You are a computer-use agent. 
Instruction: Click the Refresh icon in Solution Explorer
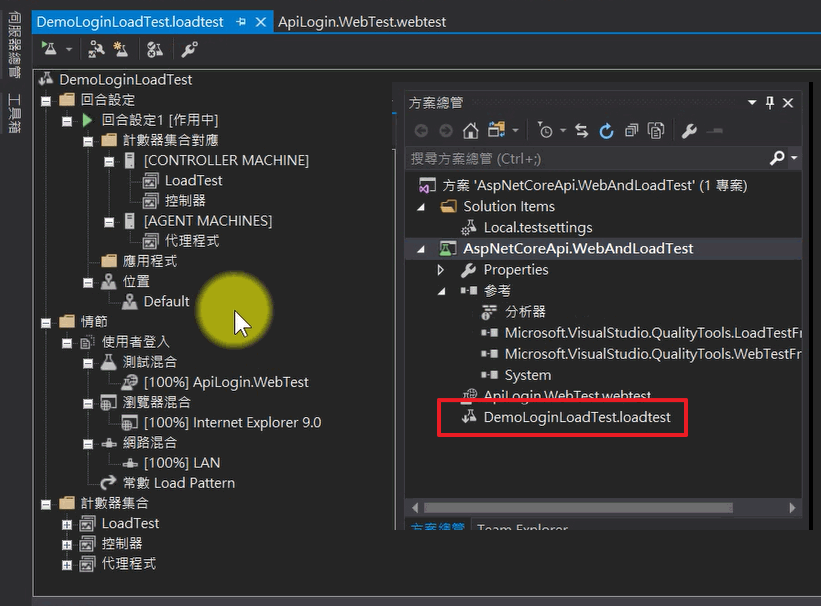pos(606,130)
